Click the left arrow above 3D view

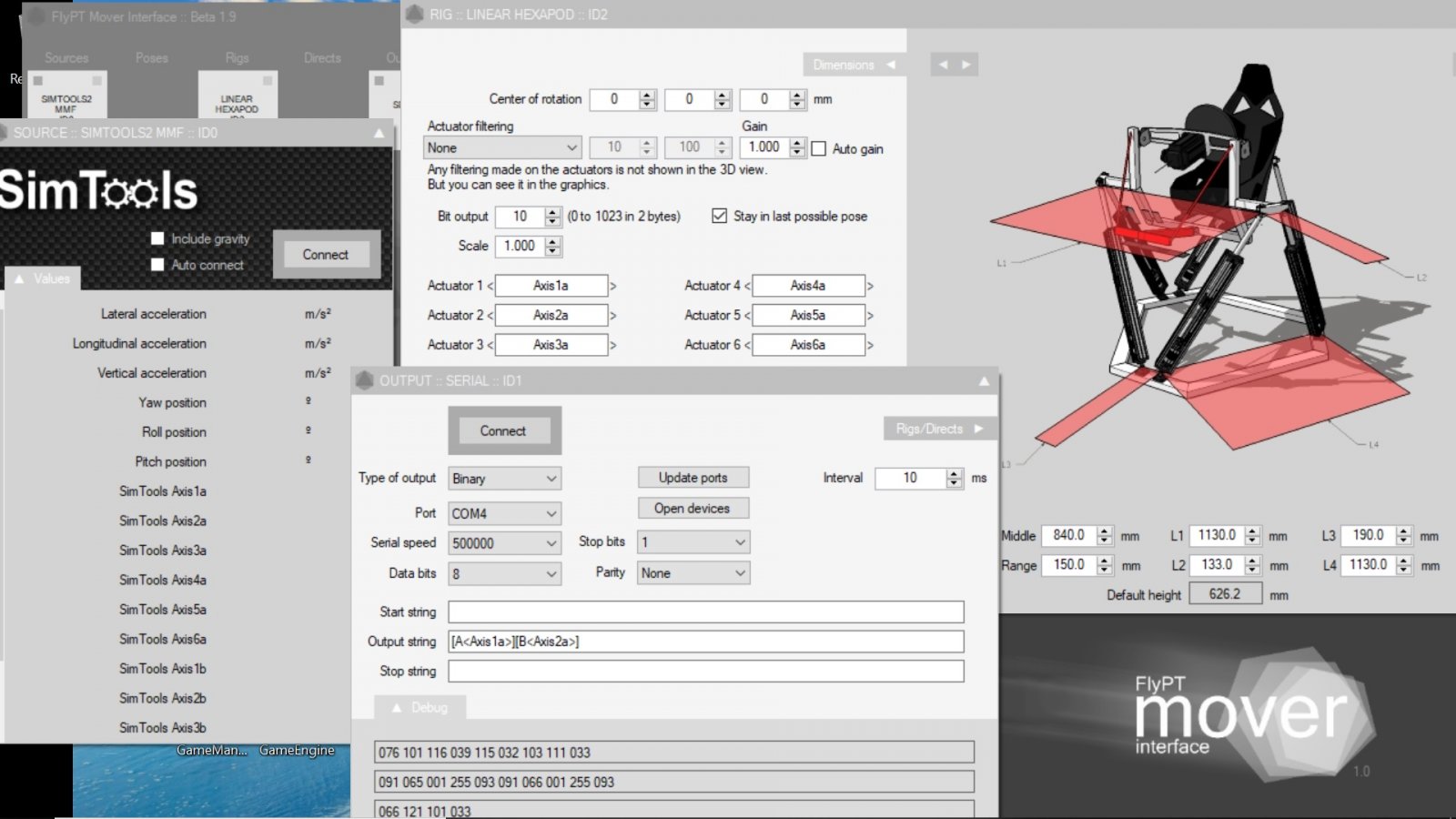tap(943, 65)
